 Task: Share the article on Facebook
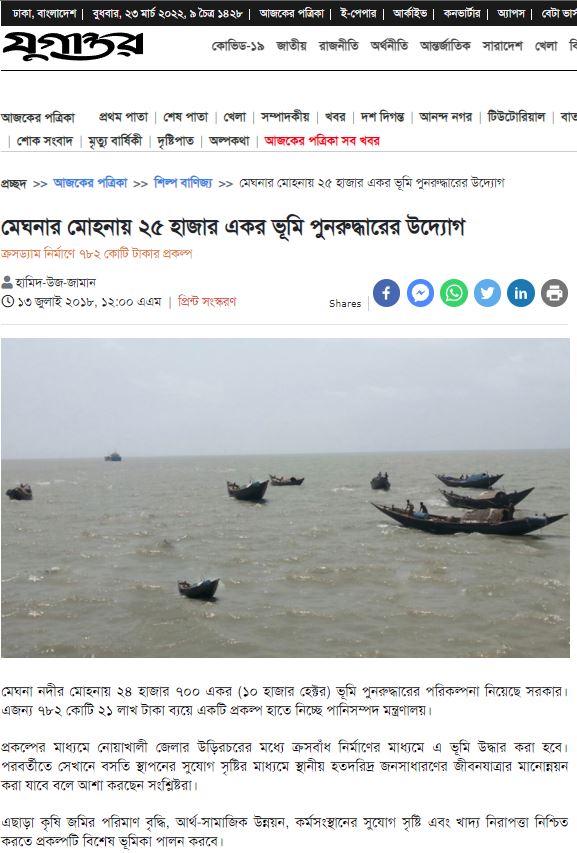click(386, 293)
